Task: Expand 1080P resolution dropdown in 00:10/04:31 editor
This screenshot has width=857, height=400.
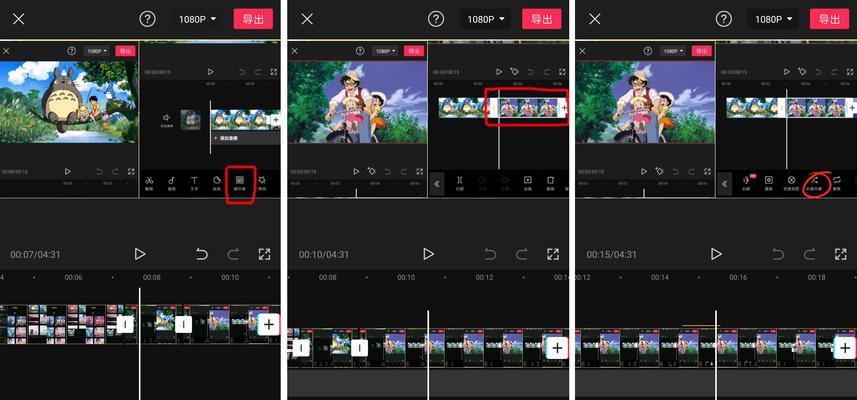Action: pyautogui.click(x=486, y=19)
